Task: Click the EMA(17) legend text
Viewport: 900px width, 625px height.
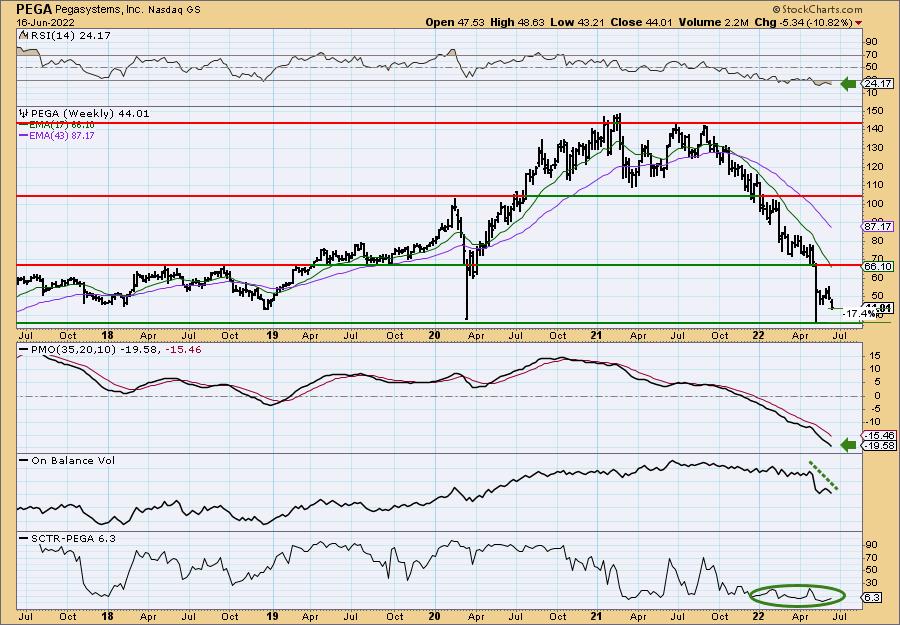Action: pos(62,125)
